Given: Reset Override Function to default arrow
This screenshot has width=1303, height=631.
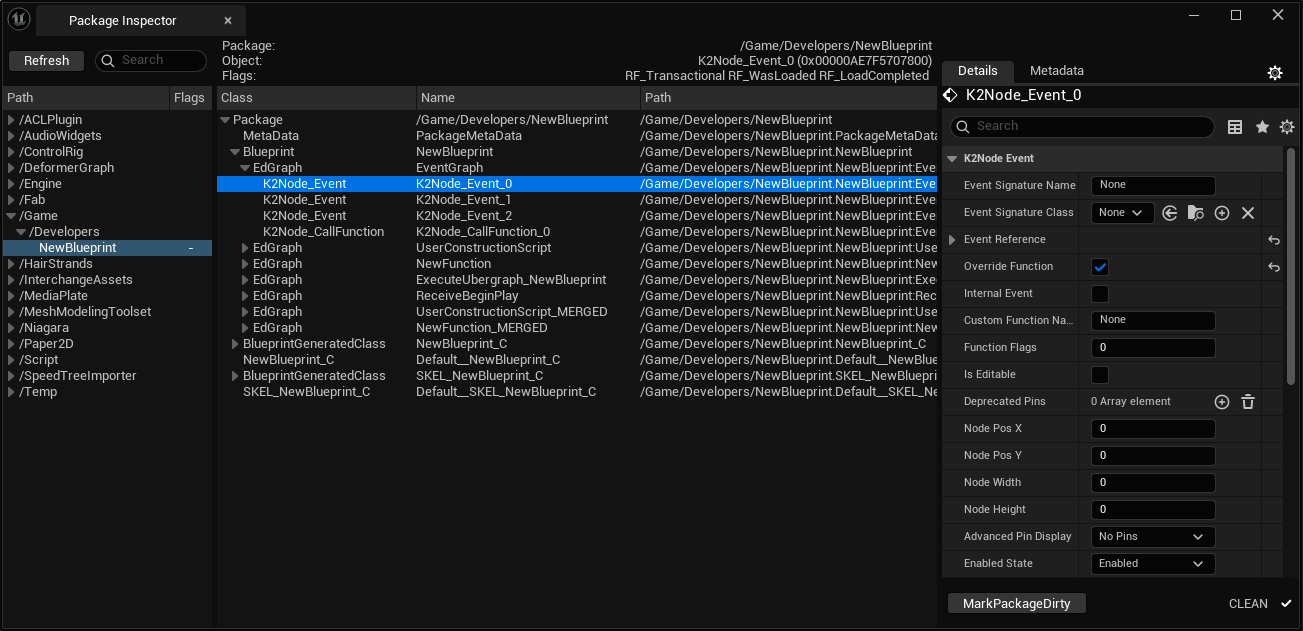Looking at the screenshot, I should (1274, 267).
